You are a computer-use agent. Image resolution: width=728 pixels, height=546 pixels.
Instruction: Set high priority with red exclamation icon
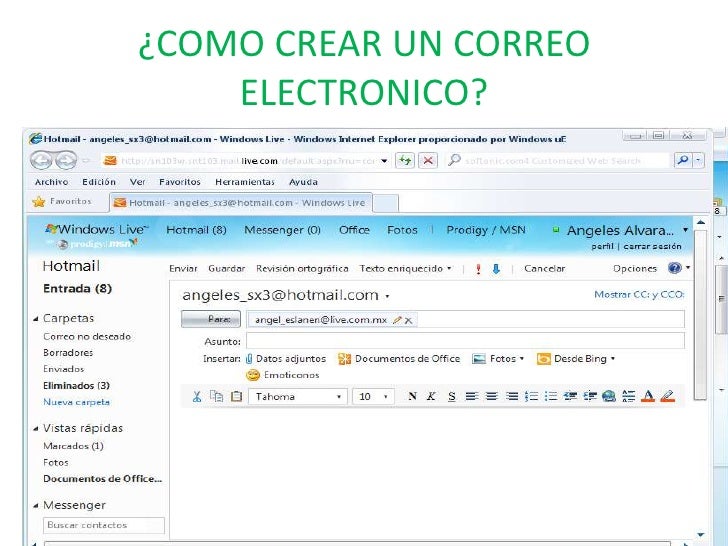click(x=478, y=269)
